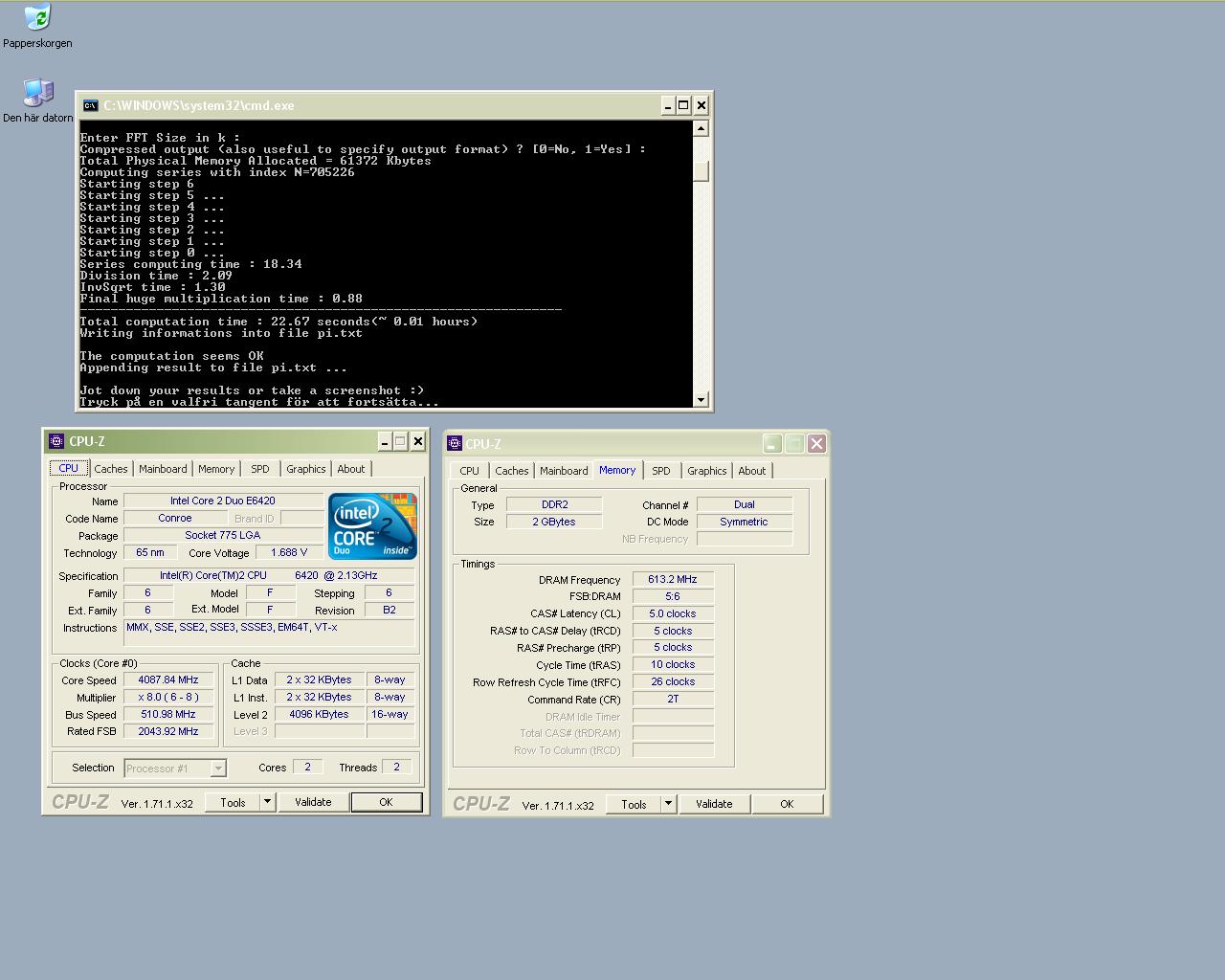
Task: Close the cmd.exe window
Action: (x=701, y=105)
